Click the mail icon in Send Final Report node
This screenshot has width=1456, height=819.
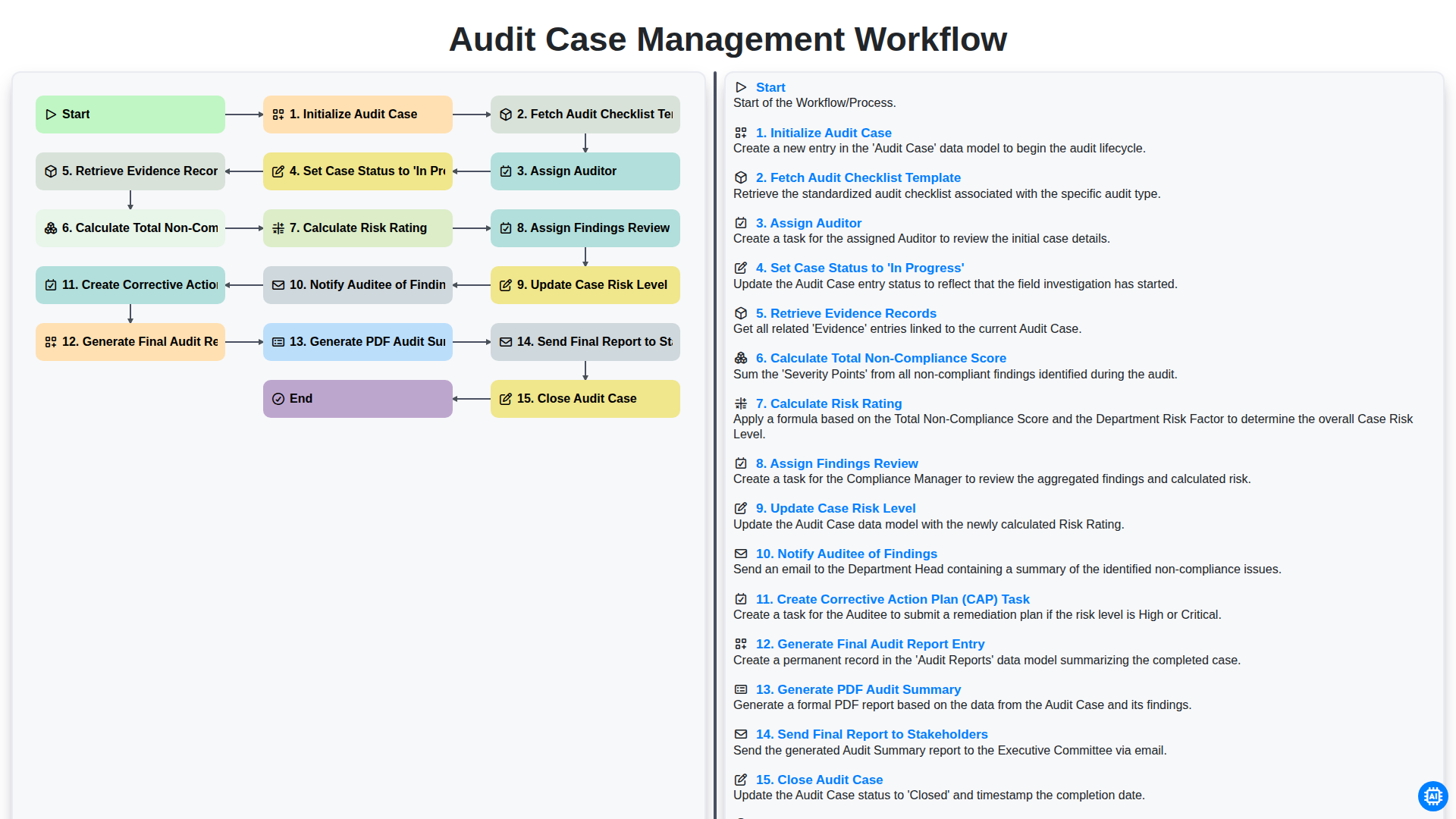coord(506,342)
